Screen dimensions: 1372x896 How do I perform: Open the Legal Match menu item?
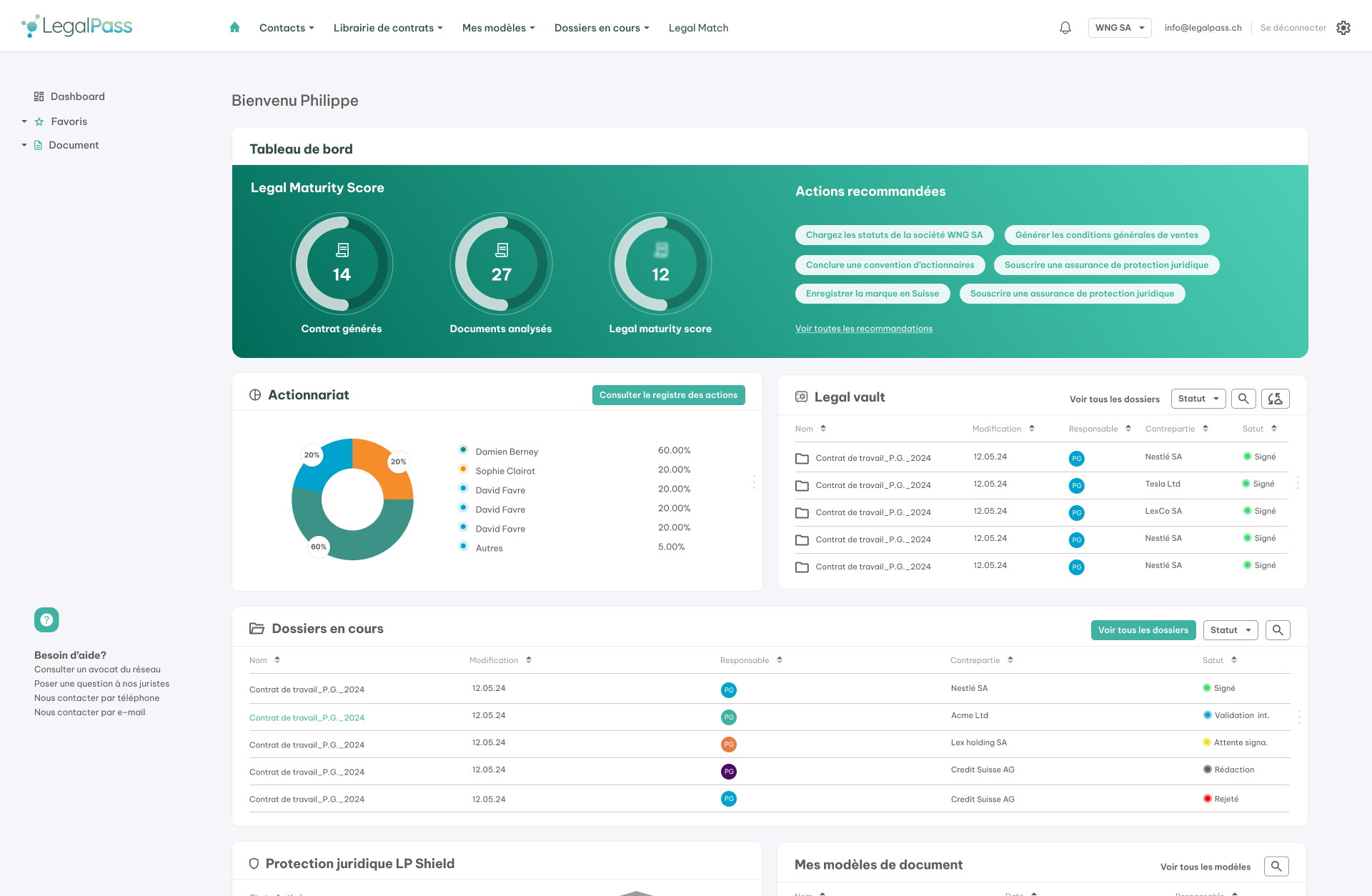pyautogui.click(x=698, y=28)
